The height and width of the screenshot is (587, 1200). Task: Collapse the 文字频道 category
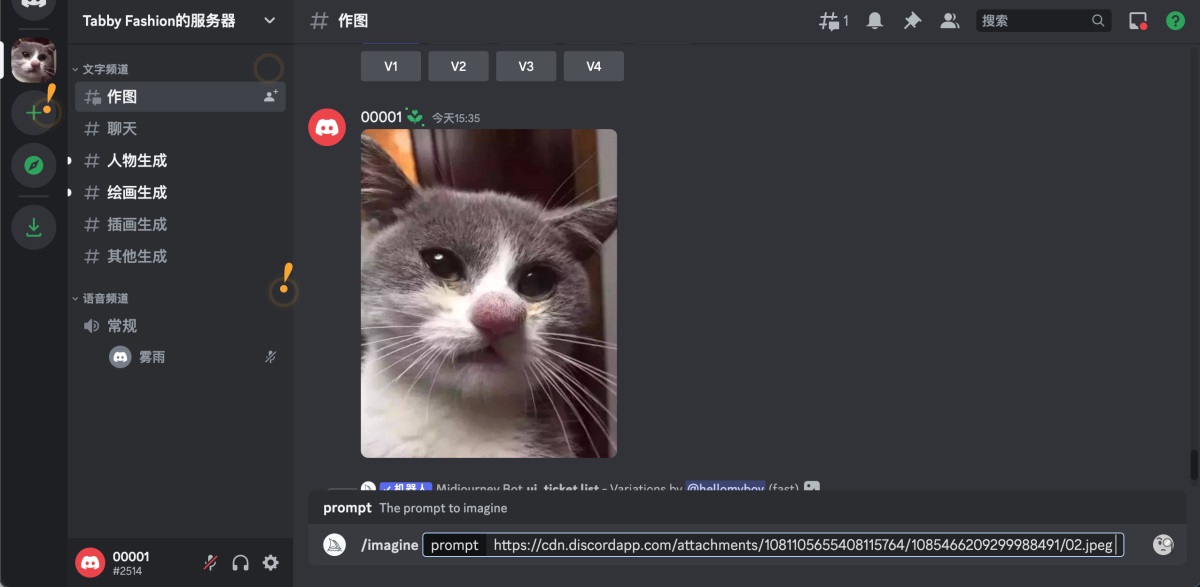pos(101,68)
